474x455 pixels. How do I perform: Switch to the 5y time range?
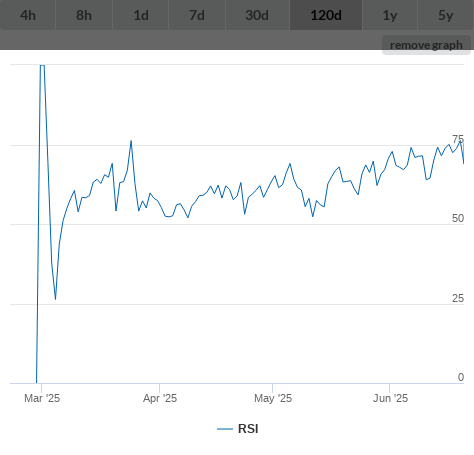(x=446, y=15)
